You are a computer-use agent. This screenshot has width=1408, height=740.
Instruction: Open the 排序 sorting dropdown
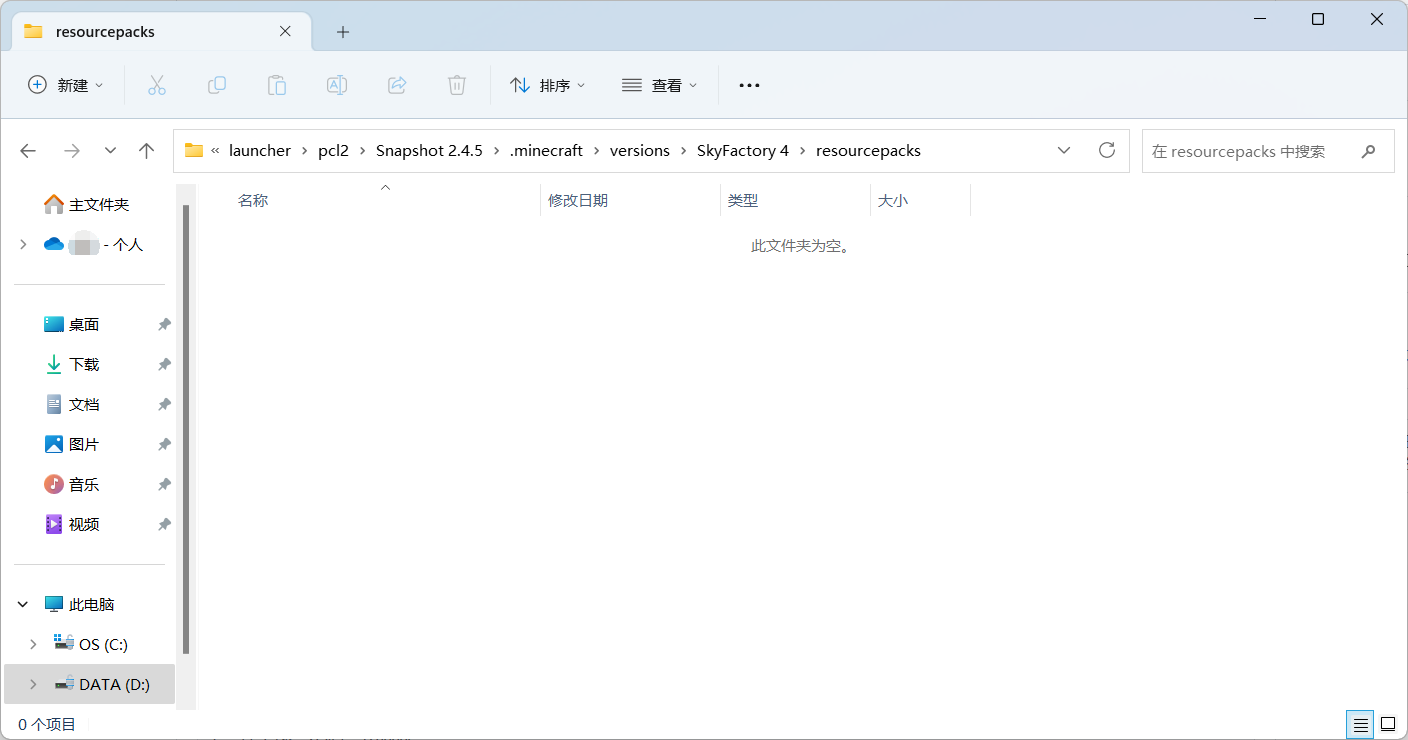tap(548, 85)
